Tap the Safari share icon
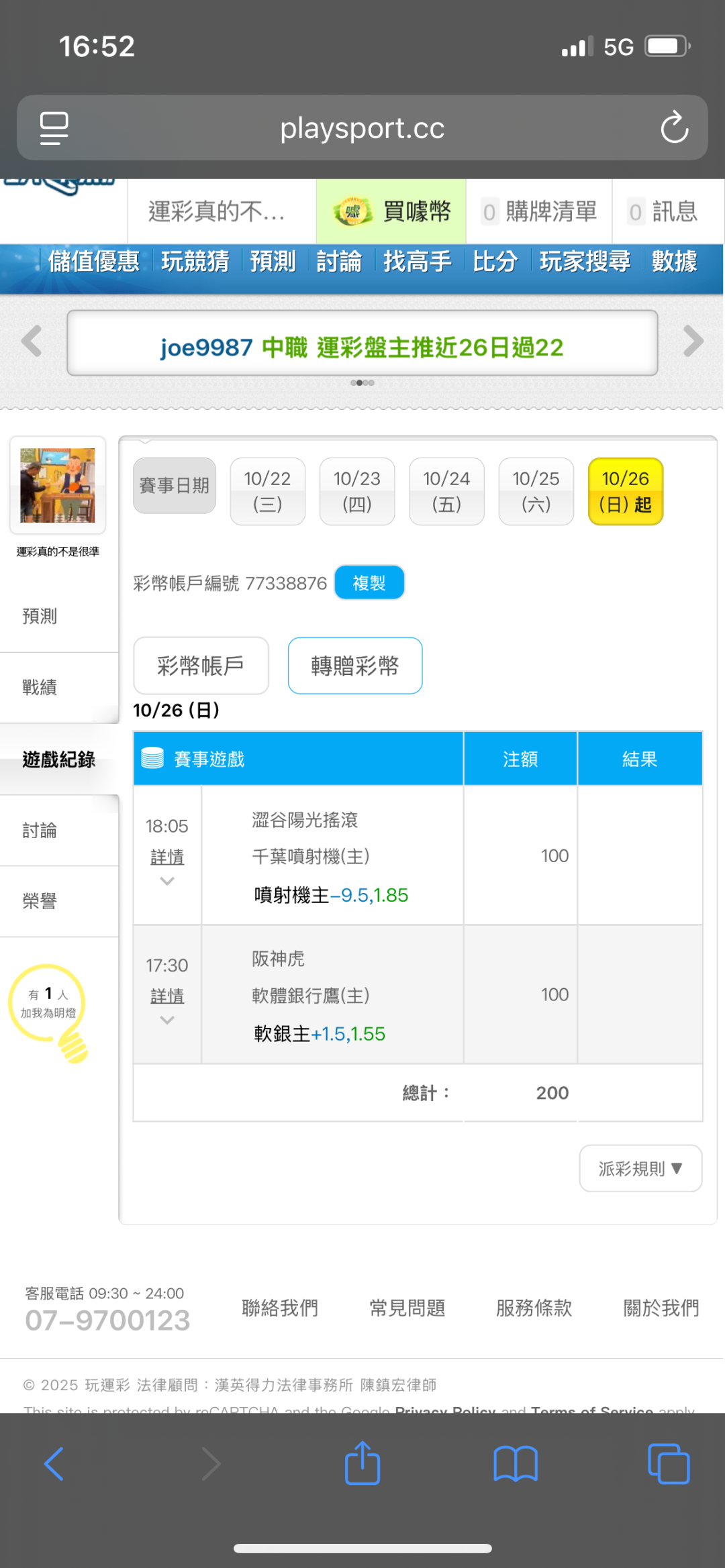Viewport: 725px width, 1568px height. pyautogui.click(x=362, y=1463)
